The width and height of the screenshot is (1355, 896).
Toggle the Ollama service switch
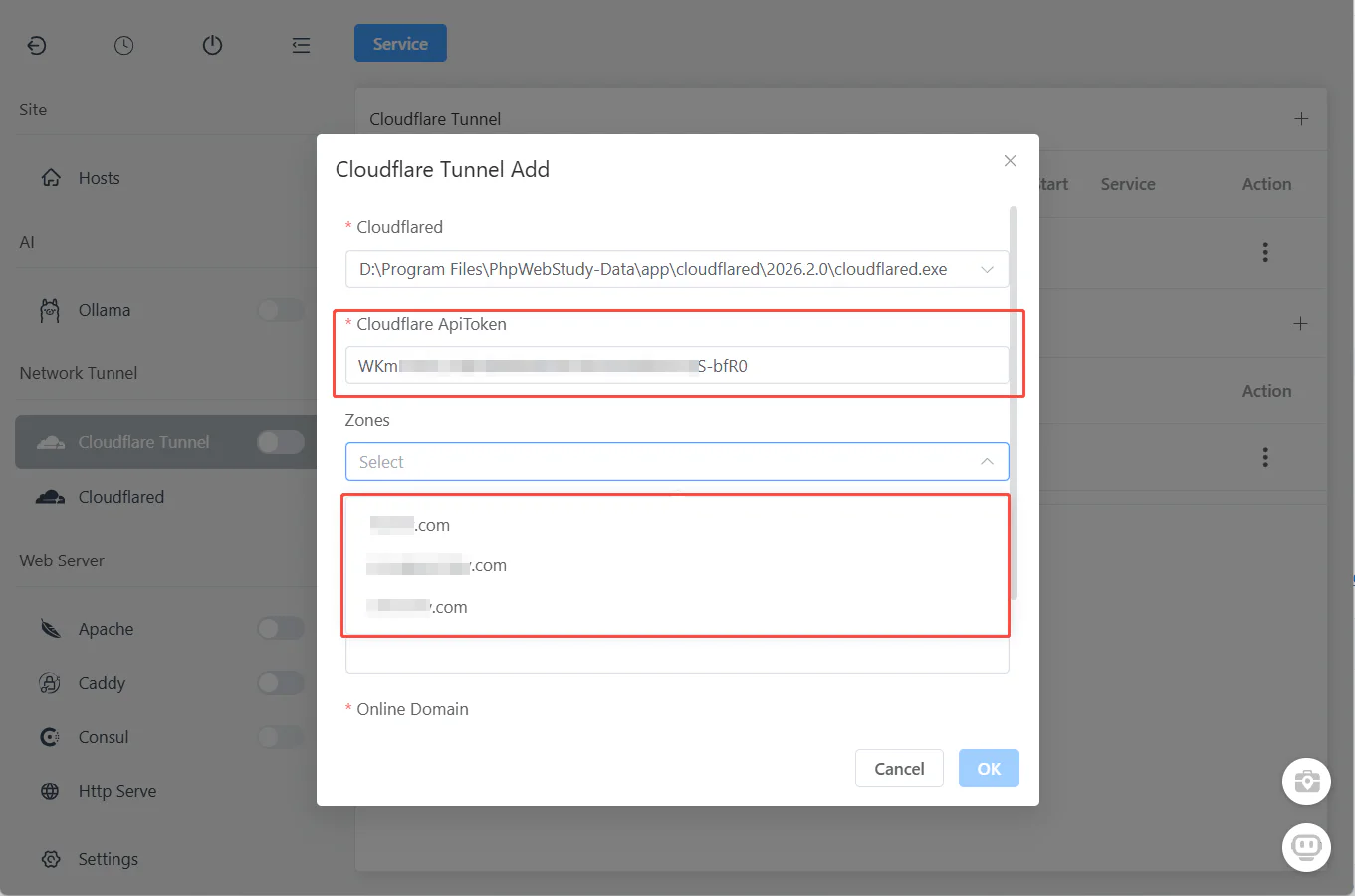click(x=281, y=309)
